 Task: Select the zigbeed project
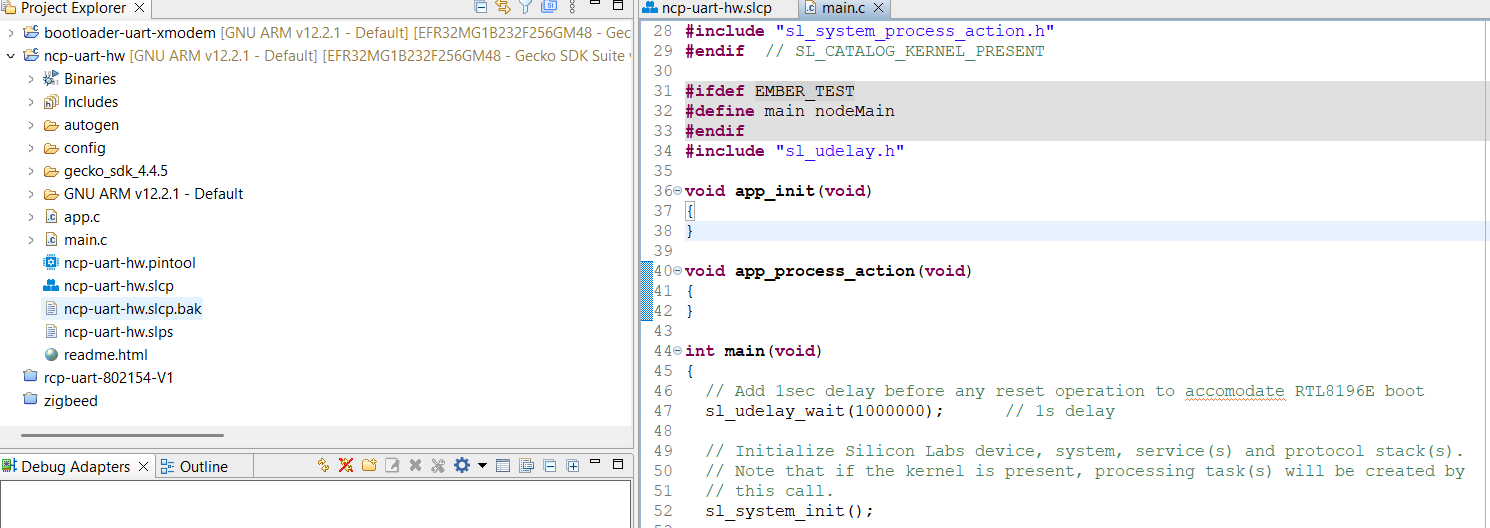tap(70, 401)
